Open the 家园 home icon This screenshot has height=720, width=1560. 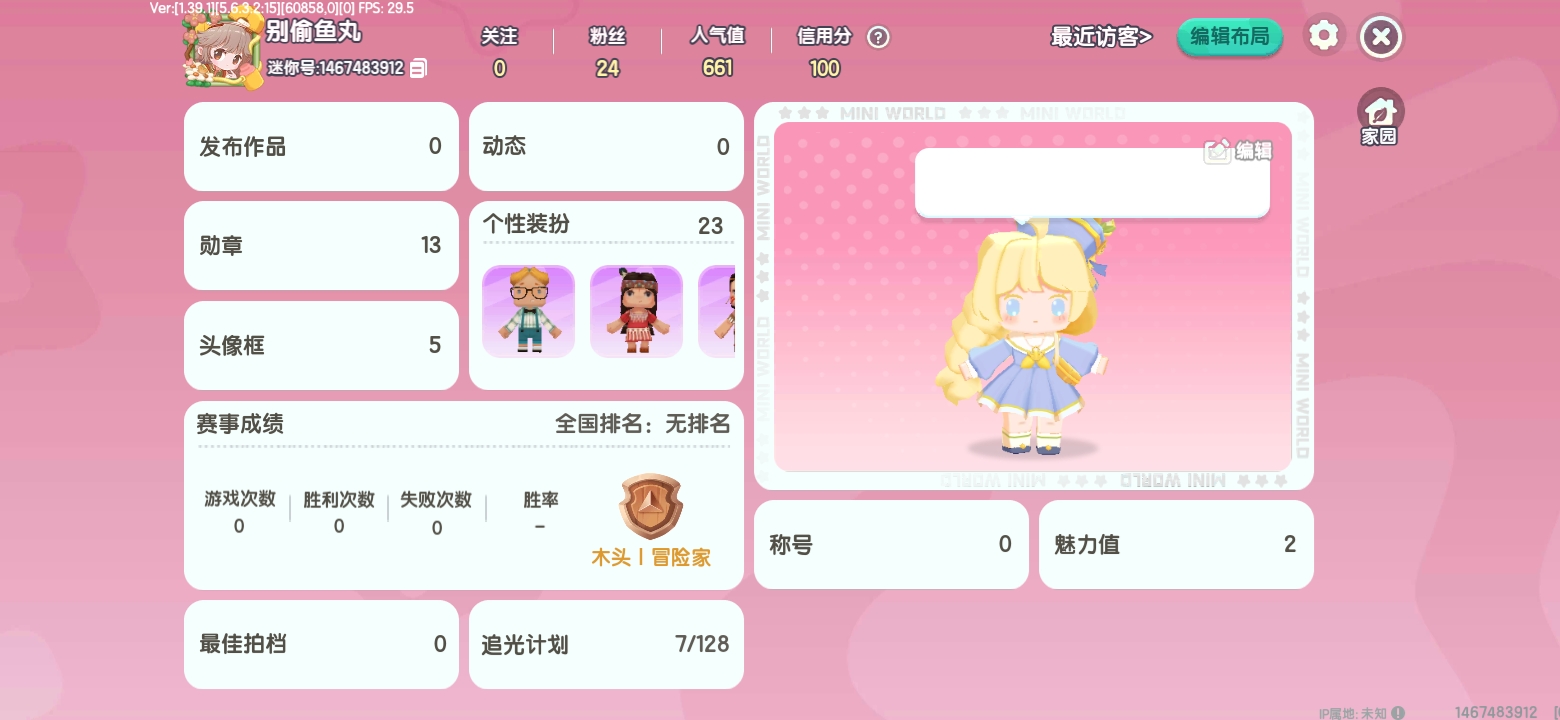click(x=1380, y=117)
